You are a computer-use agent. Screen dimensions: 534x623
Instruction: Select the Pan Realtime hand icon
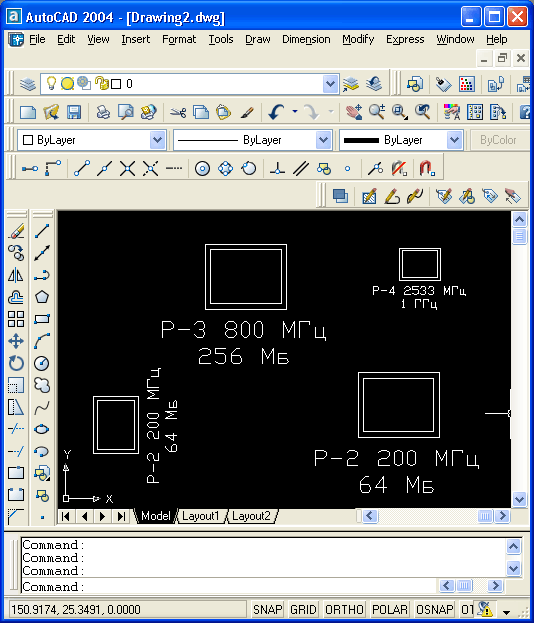pyautogui.click(x=354, y=112)
